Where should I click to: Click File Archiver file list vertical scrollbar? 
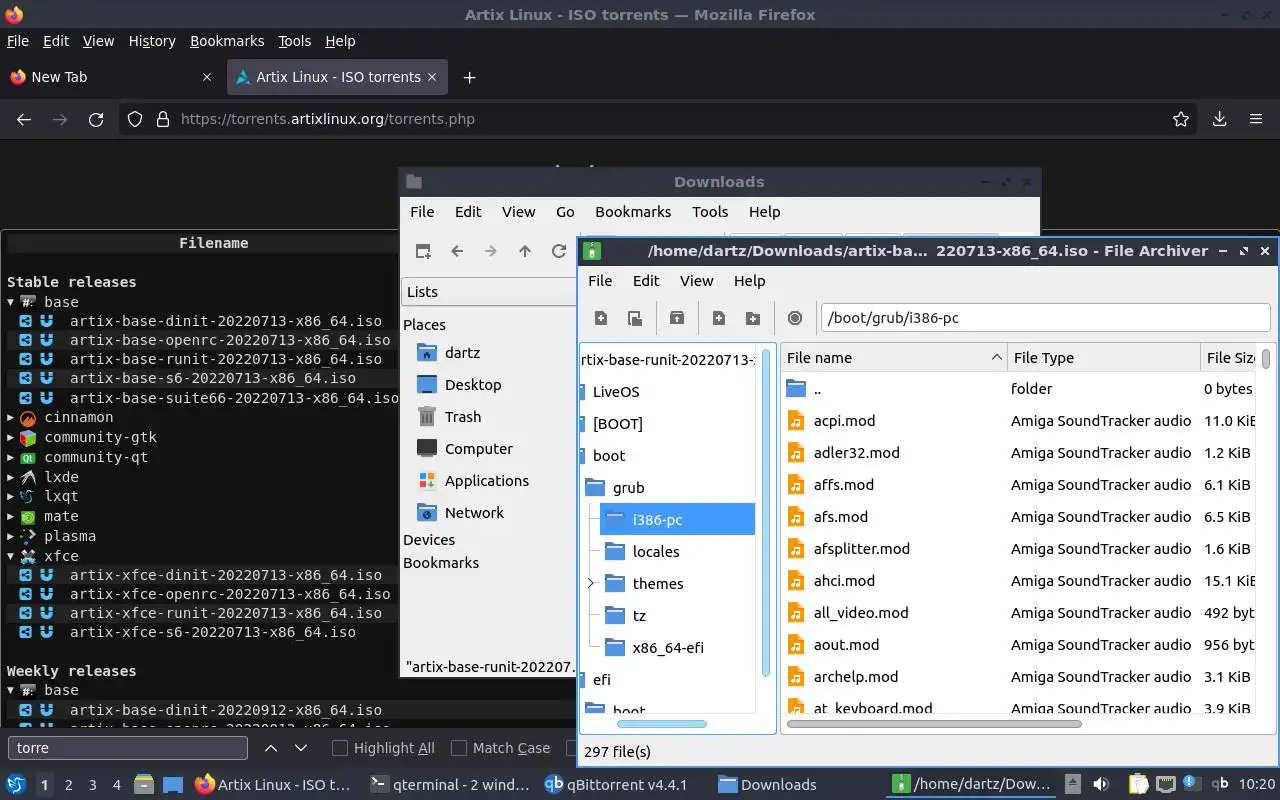1266,358
